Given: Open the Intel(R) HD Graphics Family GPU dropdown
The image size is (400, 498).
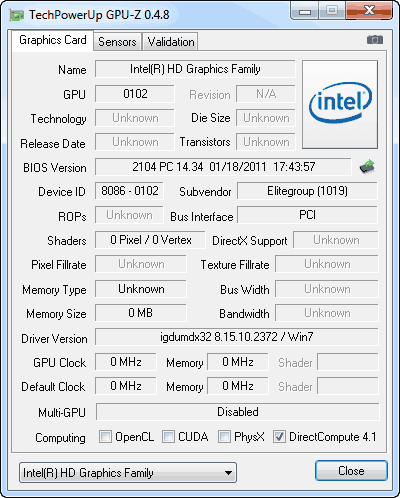Looking at the screenshot, I should [x=128, y=473].
